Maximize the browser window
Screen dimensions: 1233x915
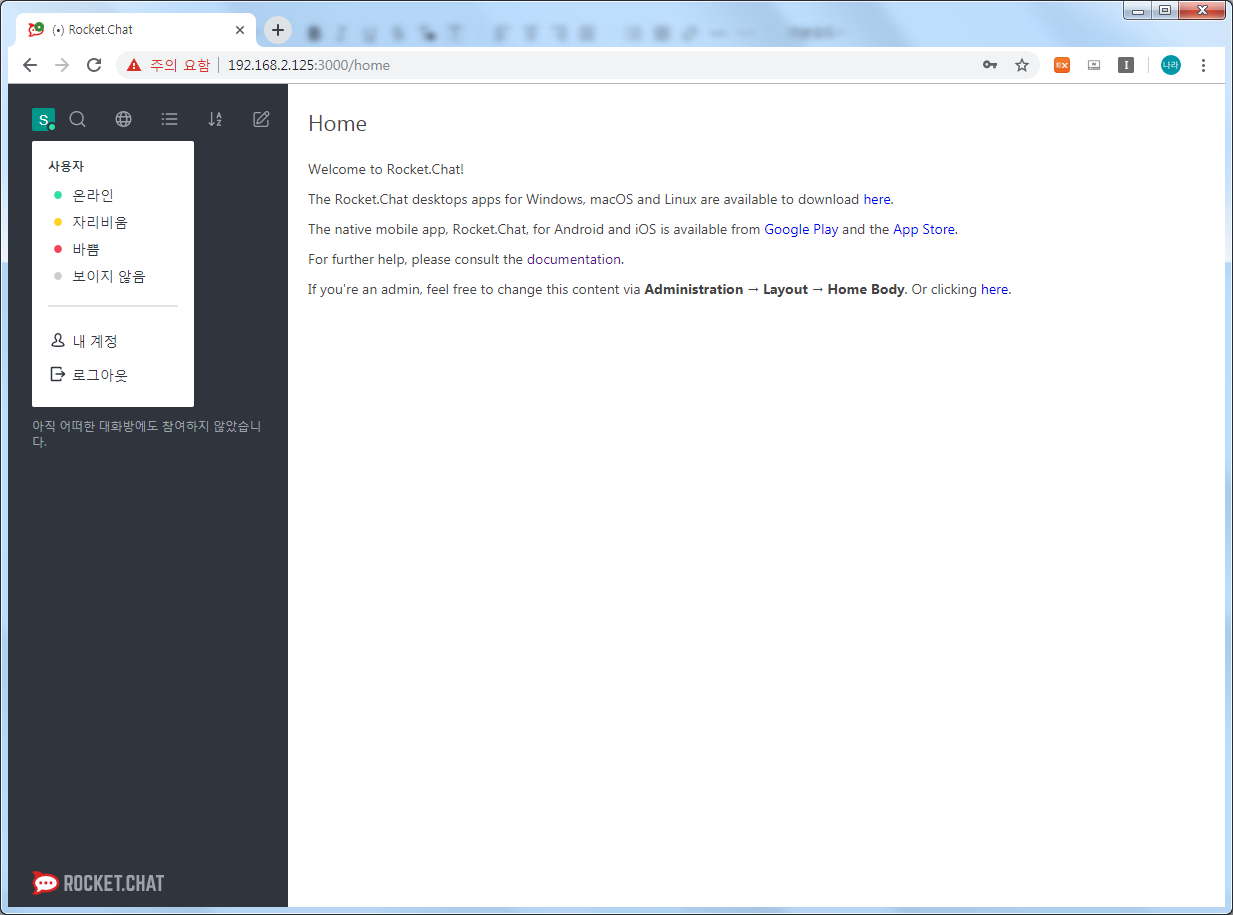click(x=1165, y=10)
